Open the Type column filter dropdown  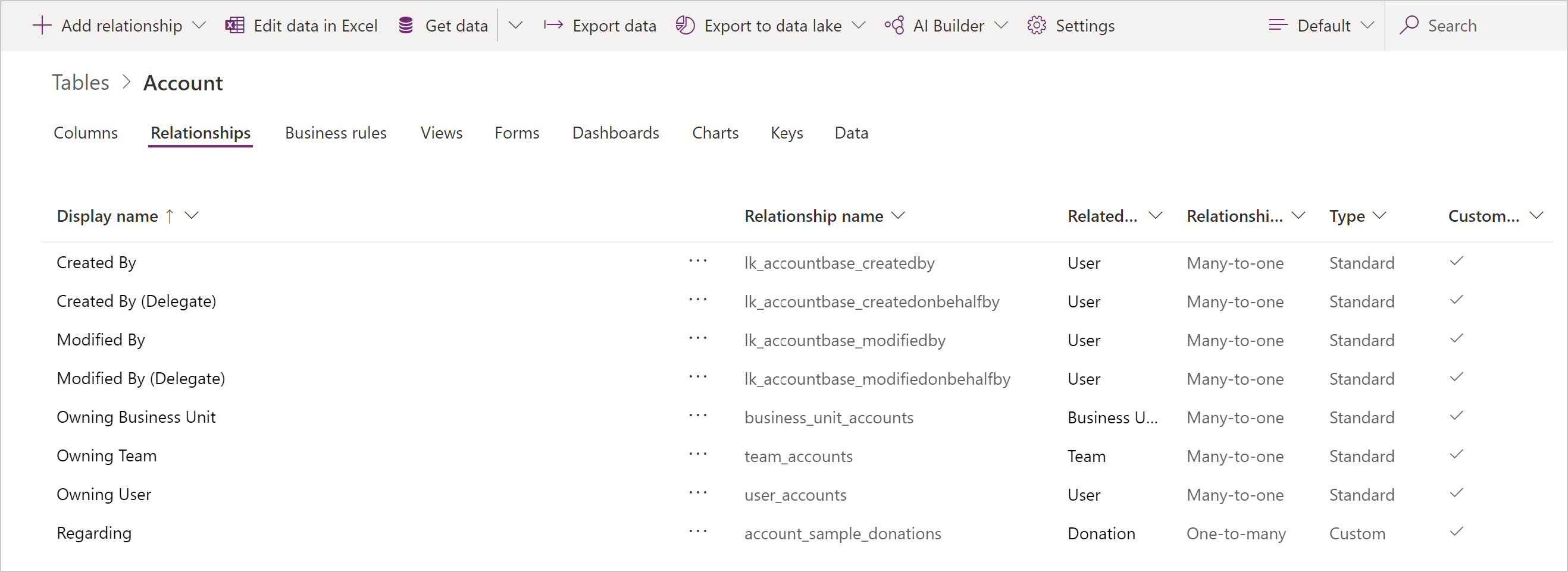pyautogui.click(x=1379, y=215)
